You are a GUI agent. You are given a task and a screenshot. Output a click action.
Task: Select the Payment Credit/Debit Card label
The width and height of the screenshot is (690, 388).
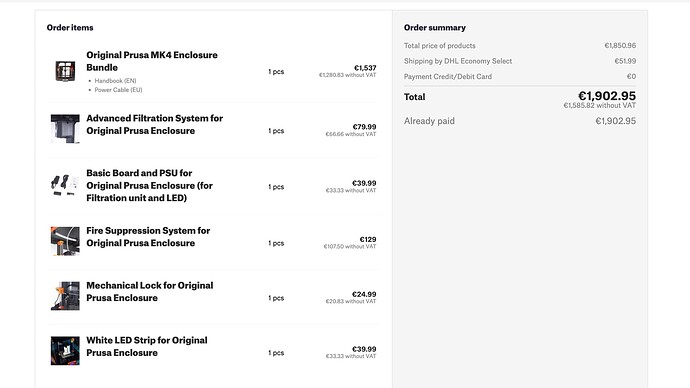point(448,77)
